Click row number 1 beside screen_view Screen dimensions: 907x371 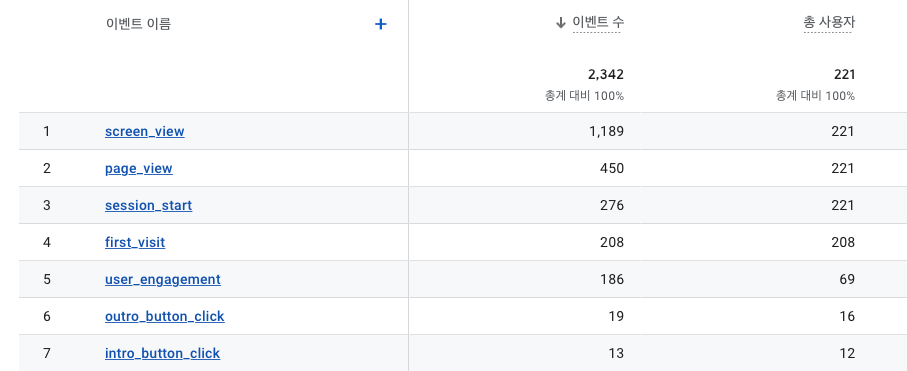[x=46, y=131]
